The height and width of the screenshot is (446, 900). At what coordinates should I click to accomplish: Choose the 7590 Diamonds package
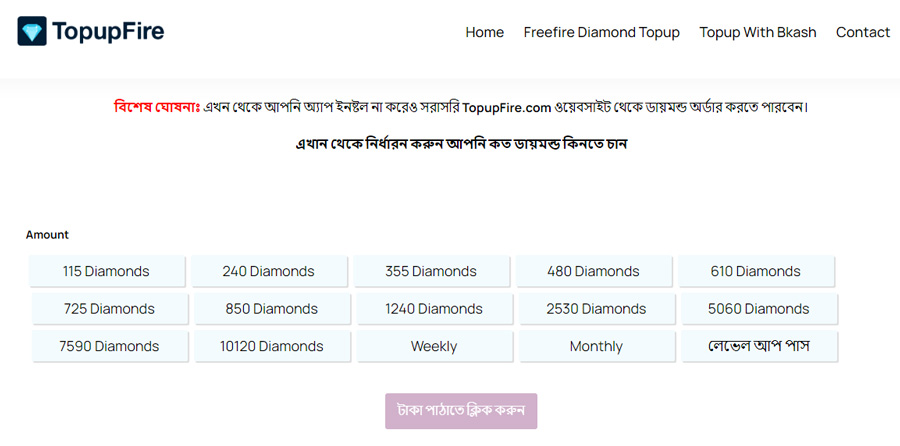click(110, 347)
